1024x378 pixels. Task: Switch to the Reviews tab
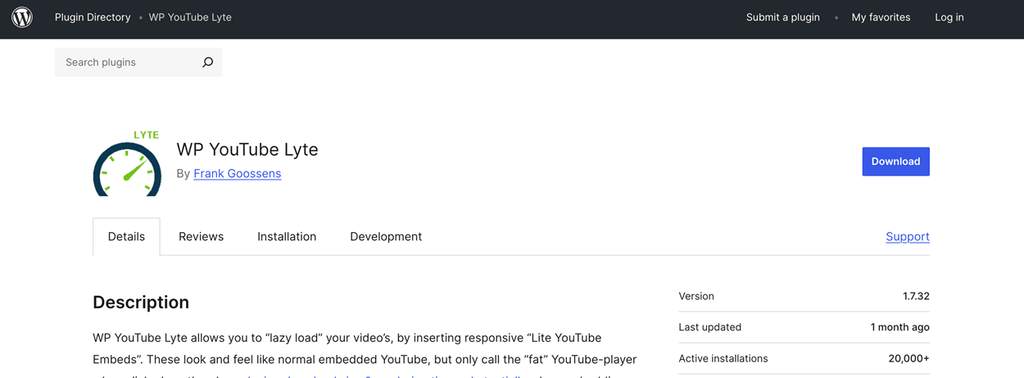tap(201, 236)
